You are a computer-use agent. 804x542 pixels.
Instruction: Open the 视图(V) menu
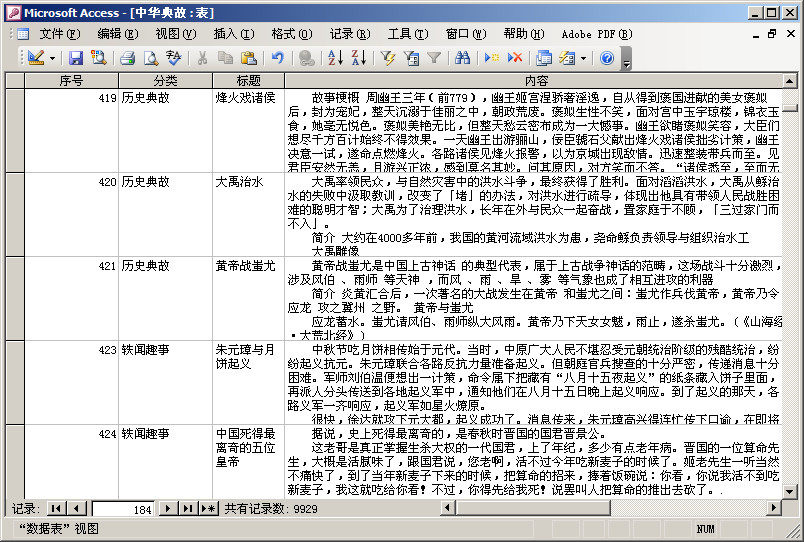(176, 34)
